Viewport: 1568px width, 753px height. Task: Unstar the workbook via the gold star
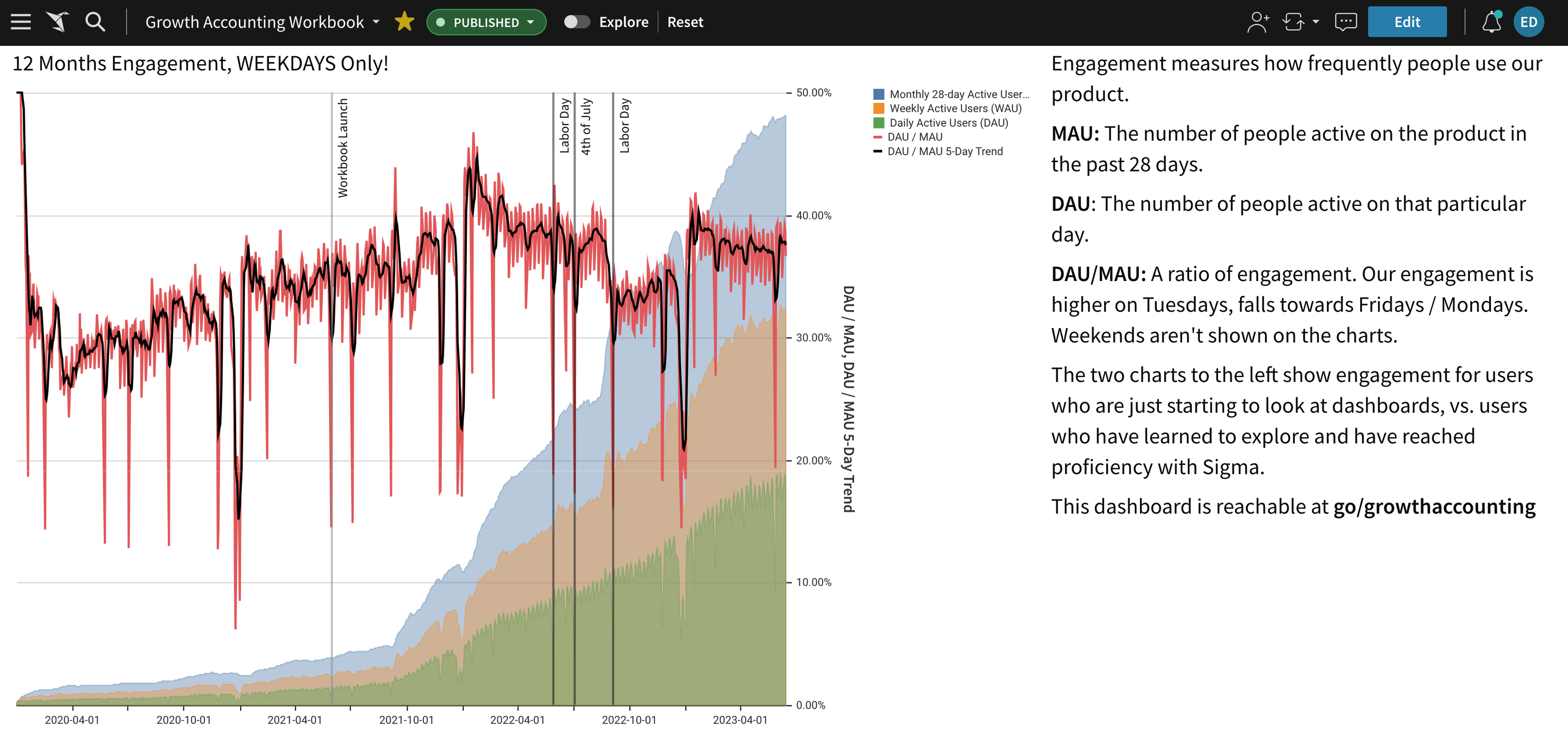point(404,22)
